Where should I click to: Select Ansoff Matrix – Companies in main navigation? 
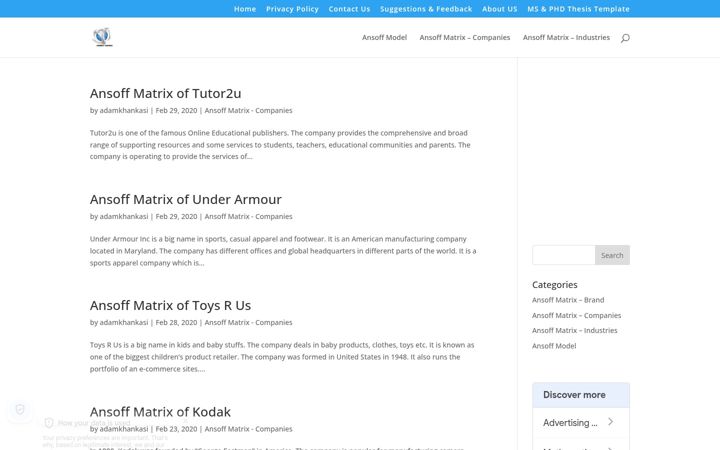point(465,37)
